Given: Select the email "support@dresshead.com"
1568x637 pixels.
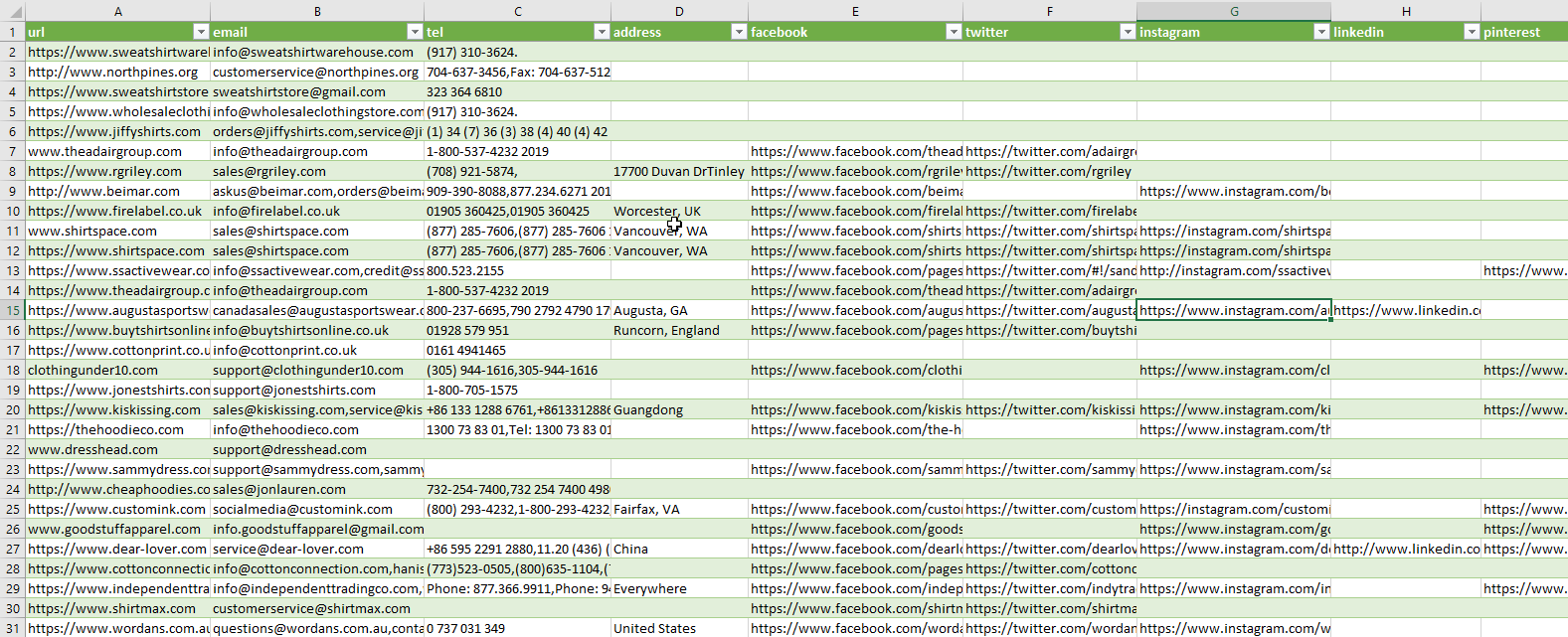Looking at the screenshot, I should [317, 449].
